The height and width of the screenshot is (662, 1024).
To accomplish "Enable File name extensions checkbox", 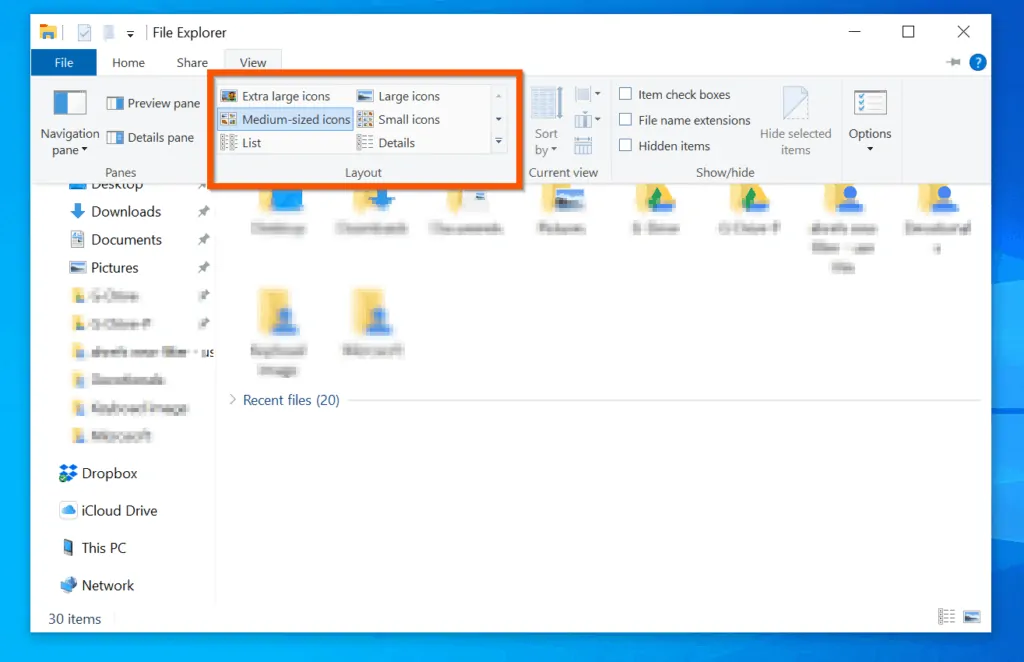I will (626, 120).
